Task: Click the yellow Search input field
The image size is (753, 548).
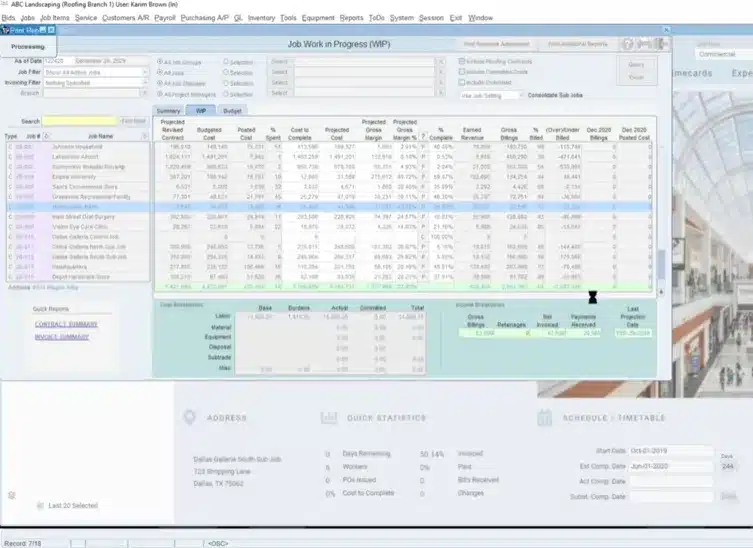Action: 80,121
